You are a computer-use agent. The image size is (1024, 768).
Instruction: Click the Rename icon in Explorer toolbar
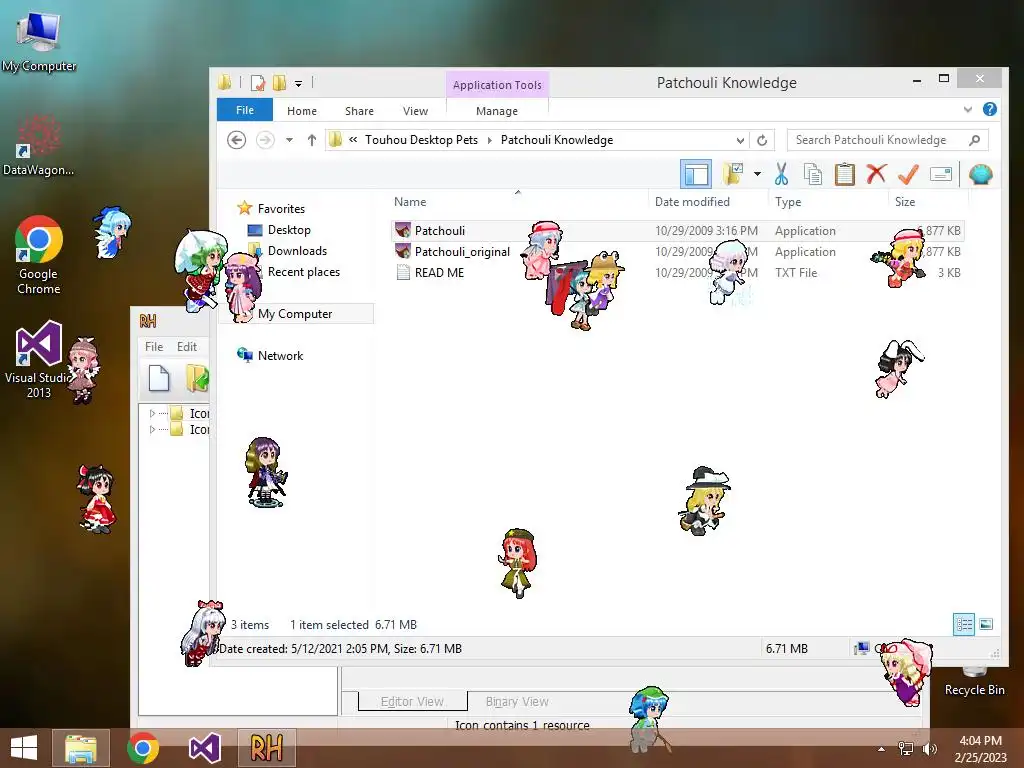click(940, 174)
